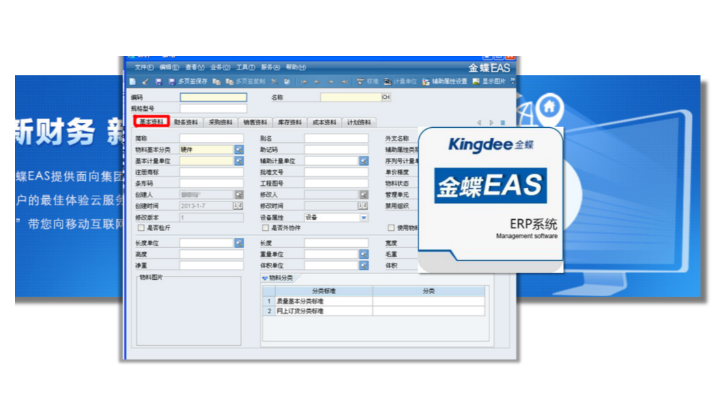Open lookup for 基本计量单位 field
The height and width of the screenshot is (408, 715).
coord(239,161)
